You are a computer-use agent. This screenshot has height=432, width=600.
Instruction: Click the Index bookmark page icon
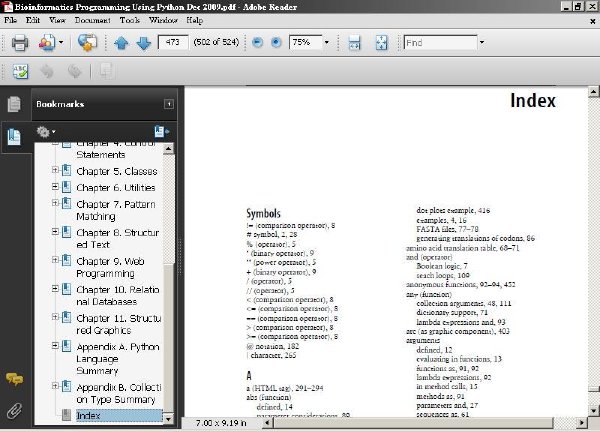[67, 415]
